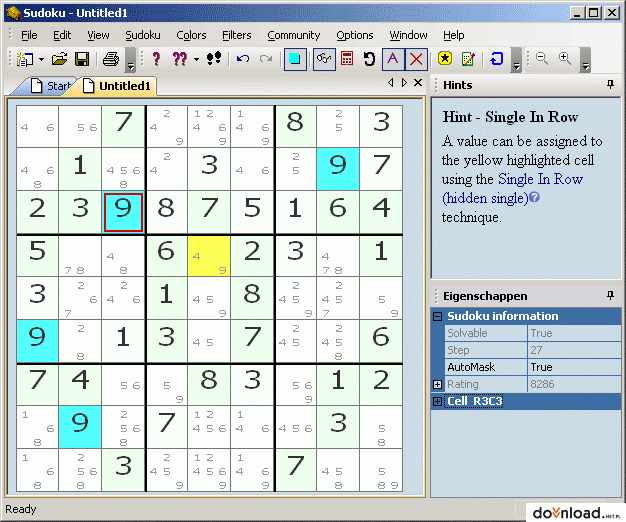This screenshot has height=522, width=626.
Task: Toggle the cyan cell highlight button
Action: [x=295, y=59]
